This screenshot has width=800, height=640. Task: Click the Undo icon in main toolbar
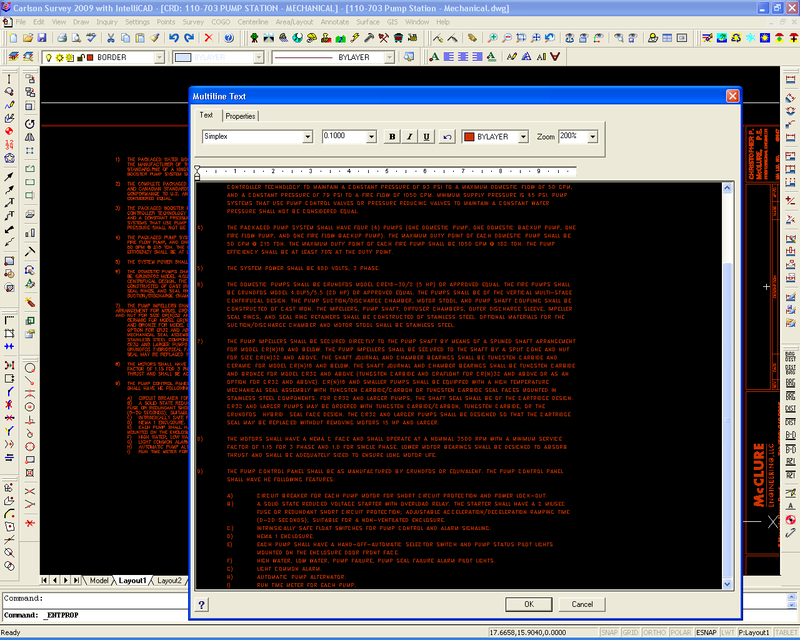coord(174,38)
